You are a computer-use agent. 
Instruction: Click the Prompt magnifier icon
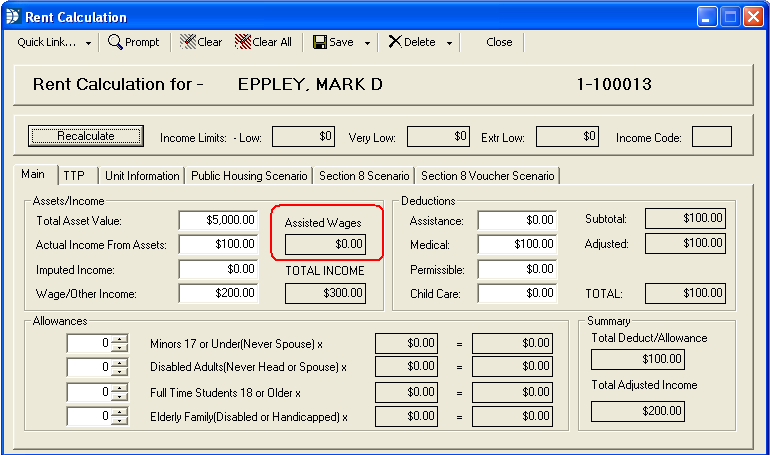[115, 42]
